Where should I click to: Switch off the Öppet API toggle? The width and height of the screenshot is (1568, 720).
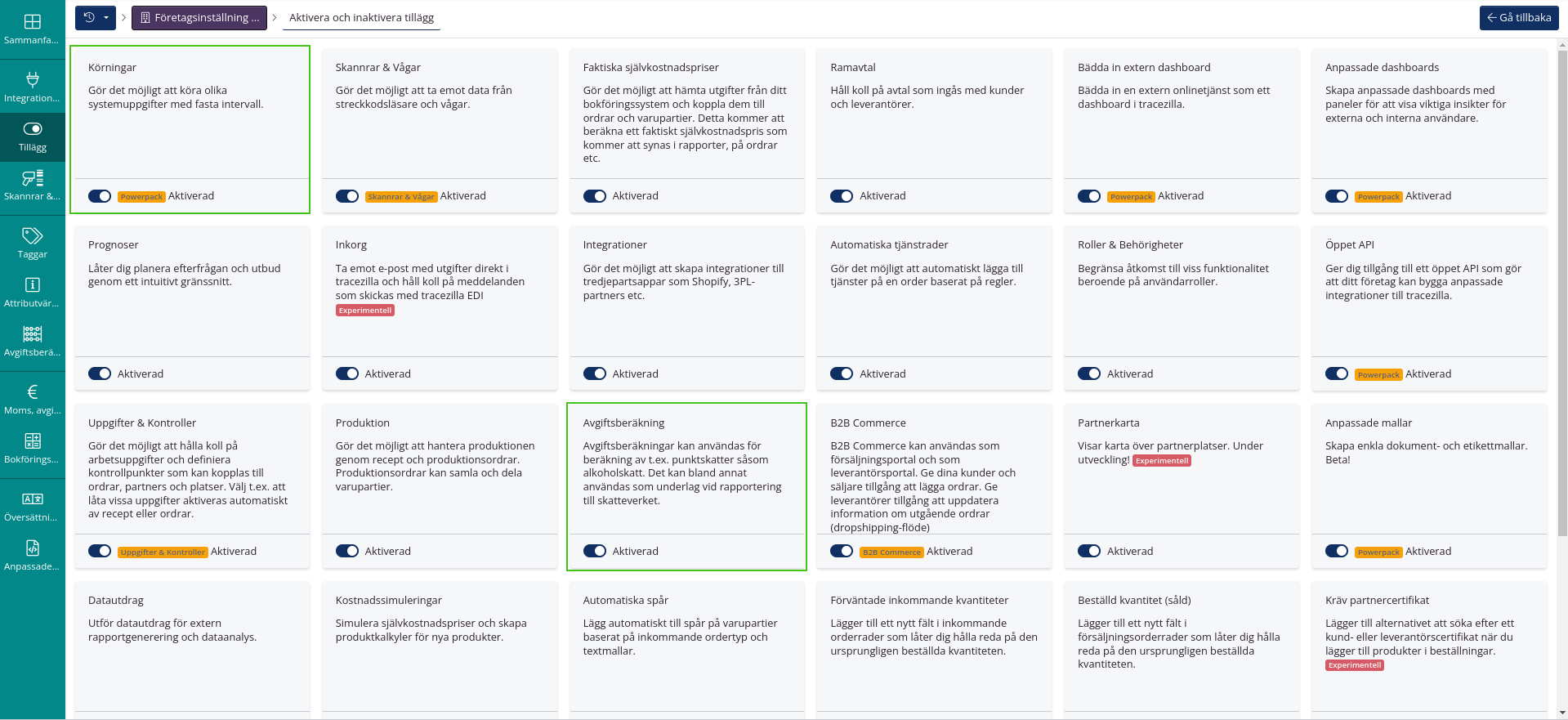(1337, 374)
